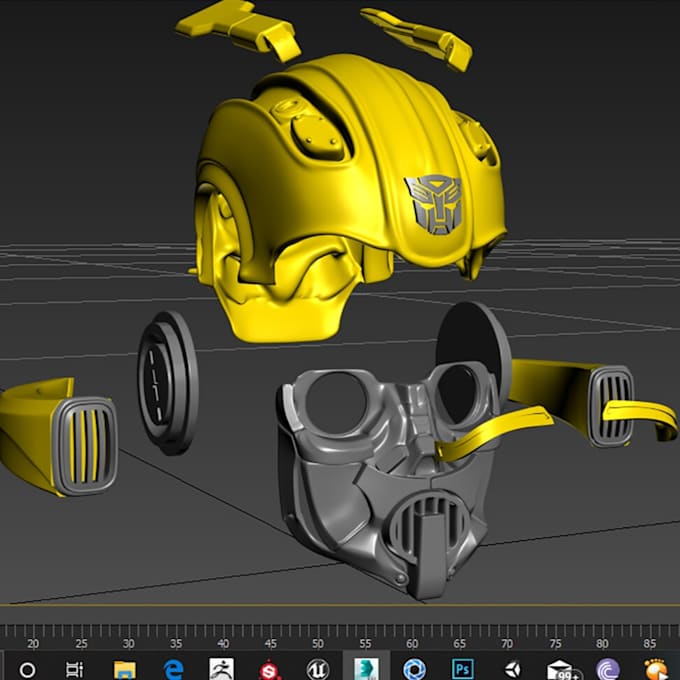Screen dimensions: 680x680
Task: Open Cortana search circle on taskbar
Action: click(x=27, y=670)
